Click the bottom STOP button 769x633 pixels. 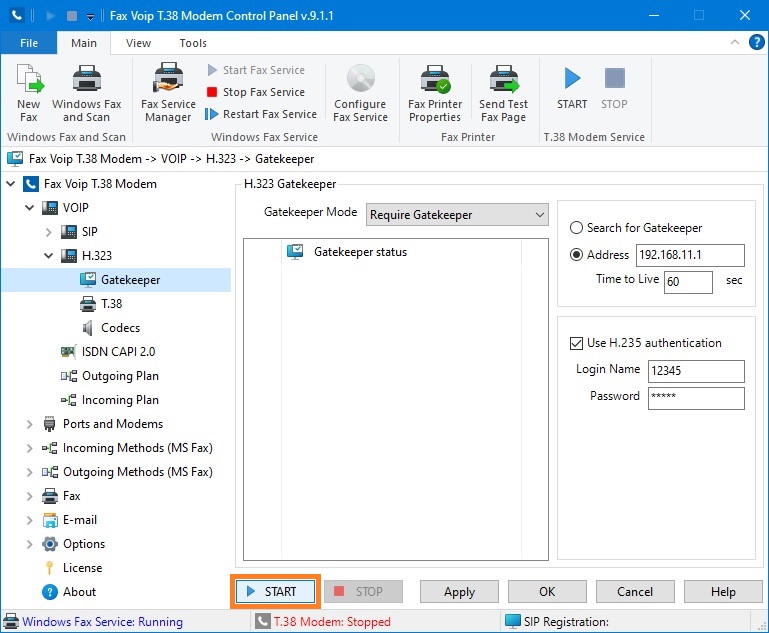(363, 592)
